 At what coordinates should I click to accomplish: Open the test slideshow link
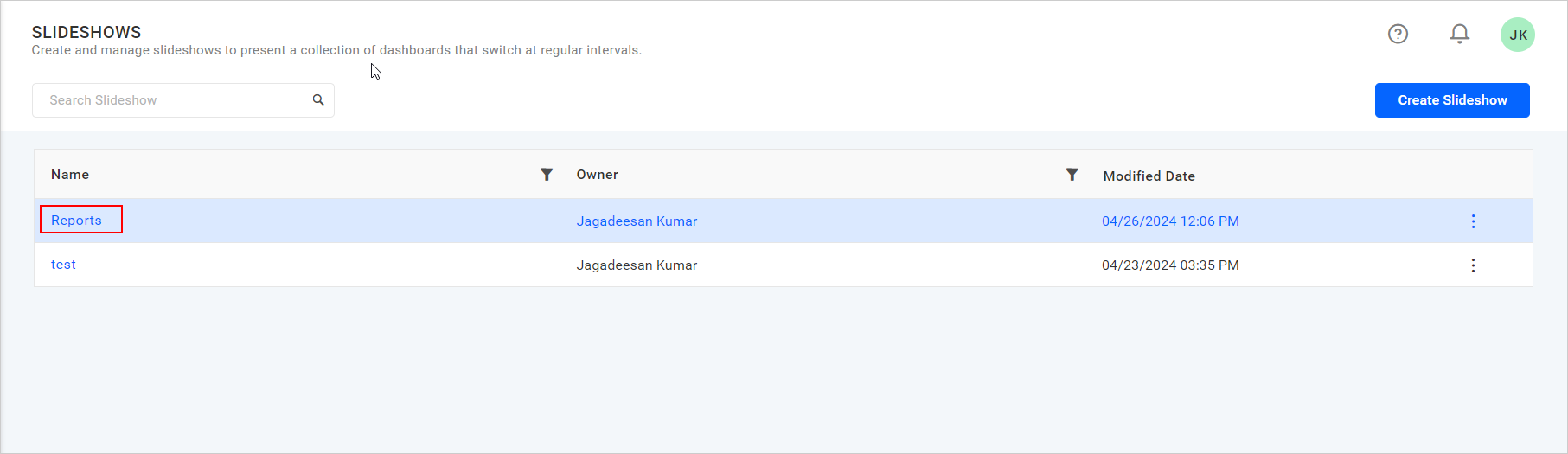coord(63,265)
